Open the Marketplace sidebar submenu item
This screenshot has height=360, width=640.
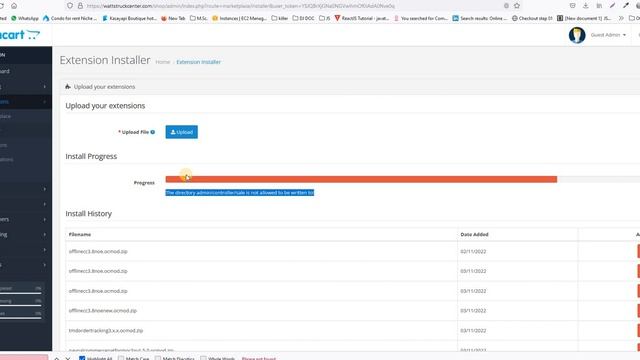point(26,116)
